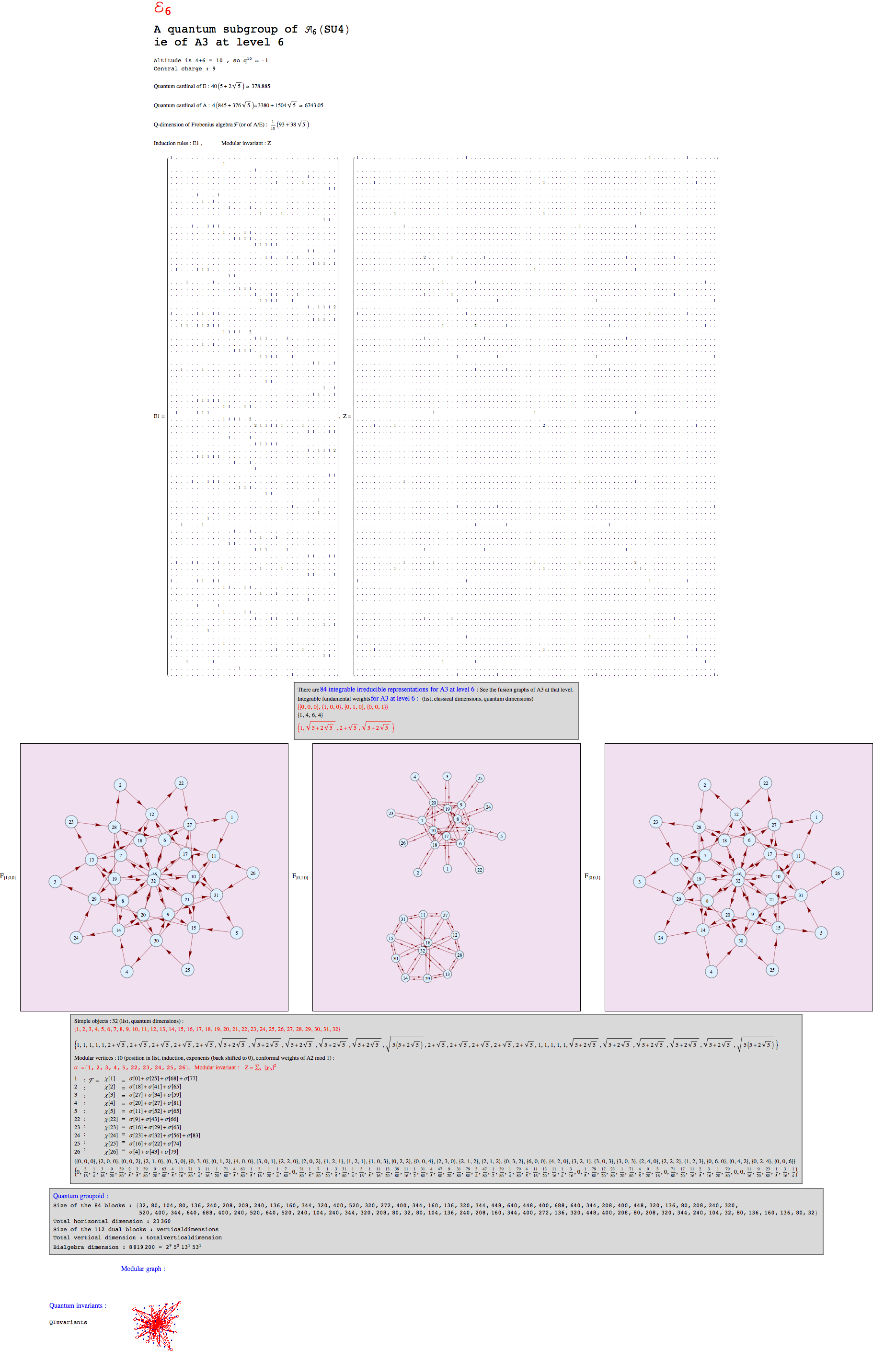This screenshot has width=873, height=1372.
Task: Click node 2 in the F{1,0,0} graph
Action: (x=120, y=785)
